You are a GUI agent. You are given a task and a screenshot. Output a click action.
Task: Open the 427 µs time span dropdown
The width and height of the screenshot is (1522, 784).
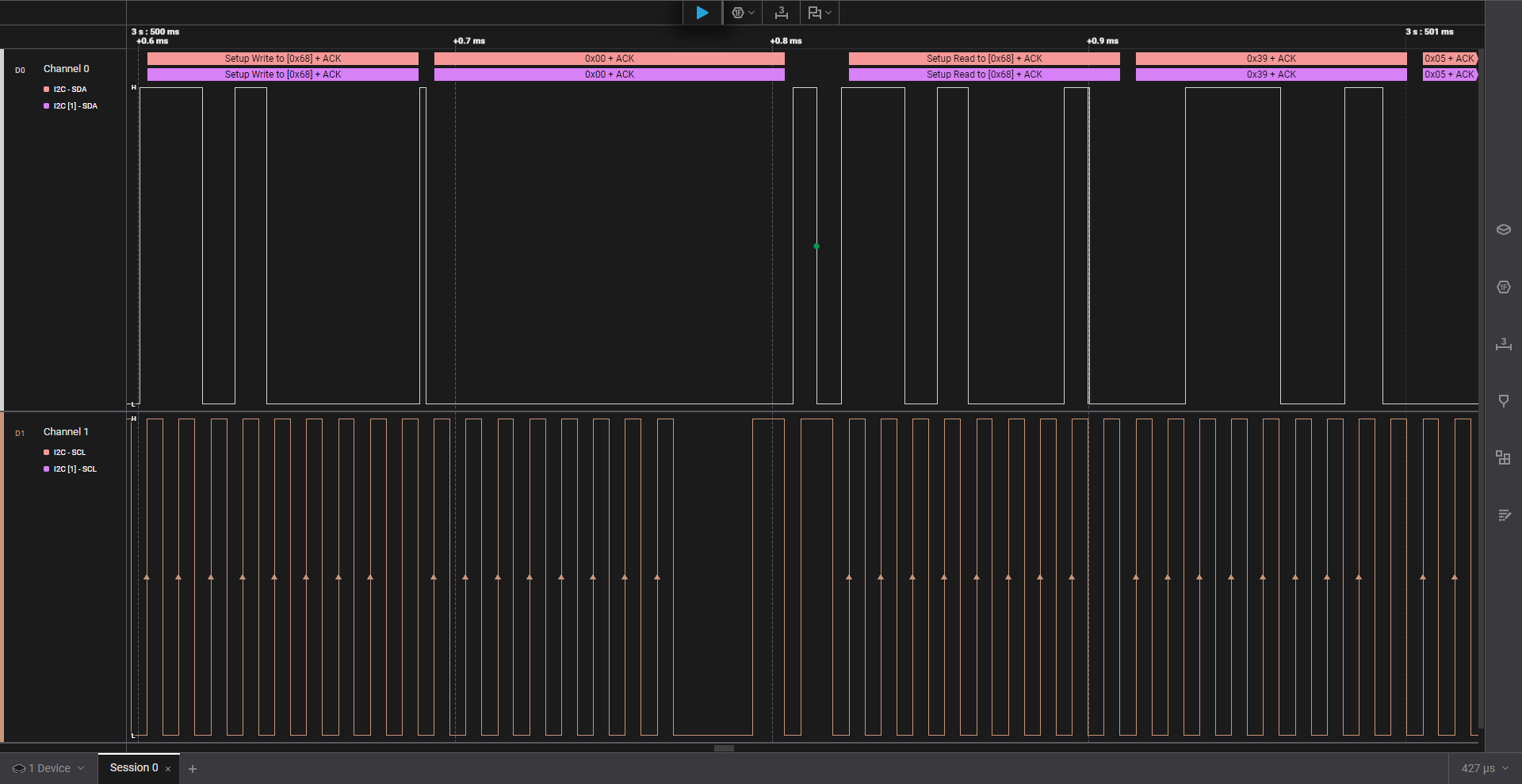pyautogui.click(x=1484, y=768)
